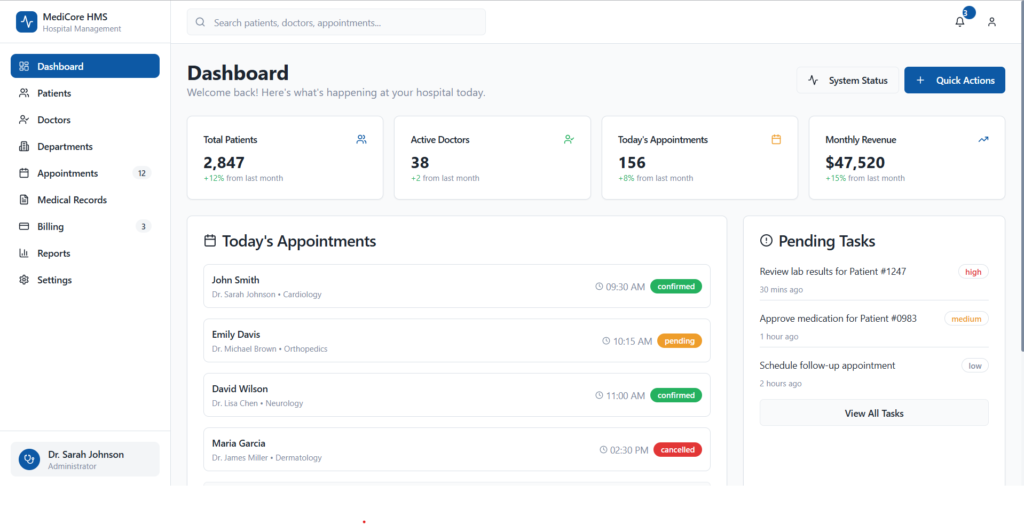Click the Monthly Revenue trend icon

pyautogui.click(x=983, y=140)
